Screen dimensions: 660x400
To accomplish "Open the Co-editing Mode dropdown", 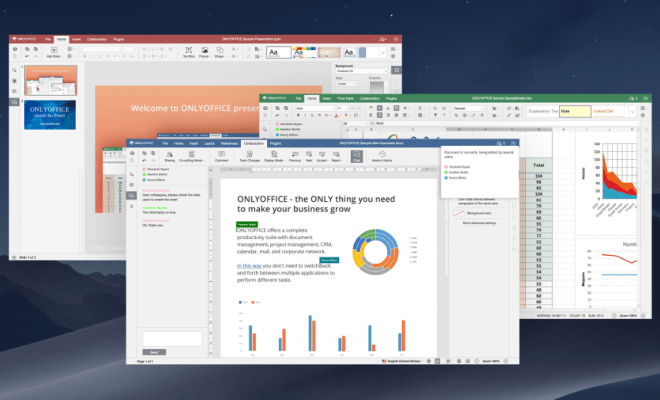I will pyautogui.click(x=192, y=156).
